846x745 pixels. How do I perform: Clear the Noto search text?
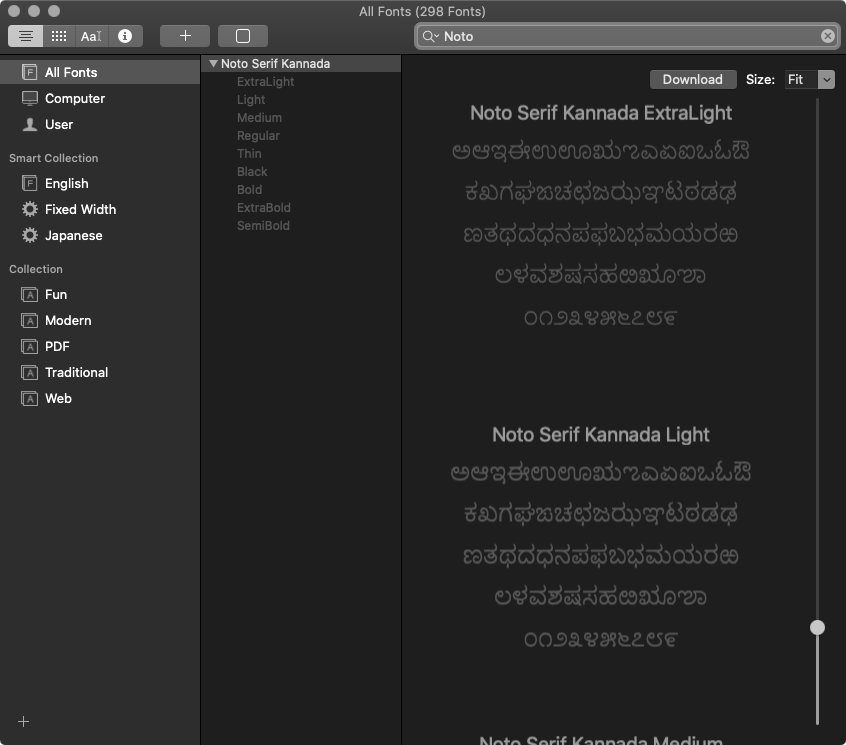(x=828, y=36)
